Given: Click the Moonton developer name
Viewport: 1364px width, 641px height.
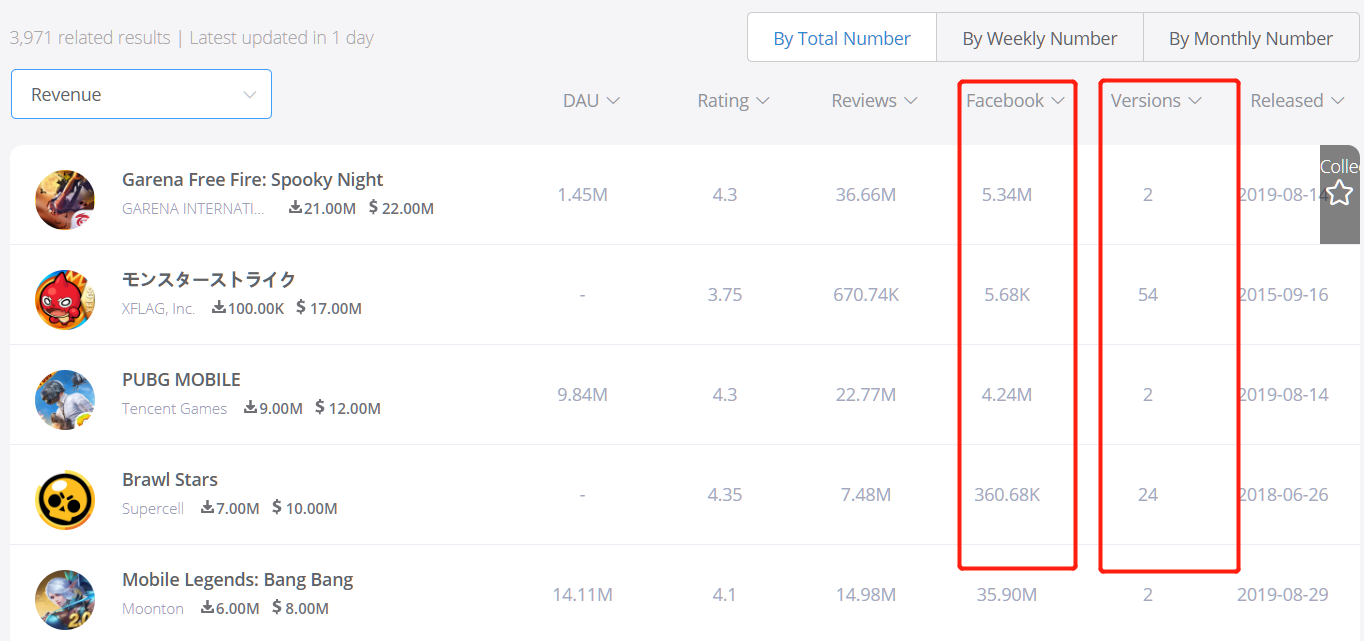Looking at the screenshot, I should click(153, 608).
